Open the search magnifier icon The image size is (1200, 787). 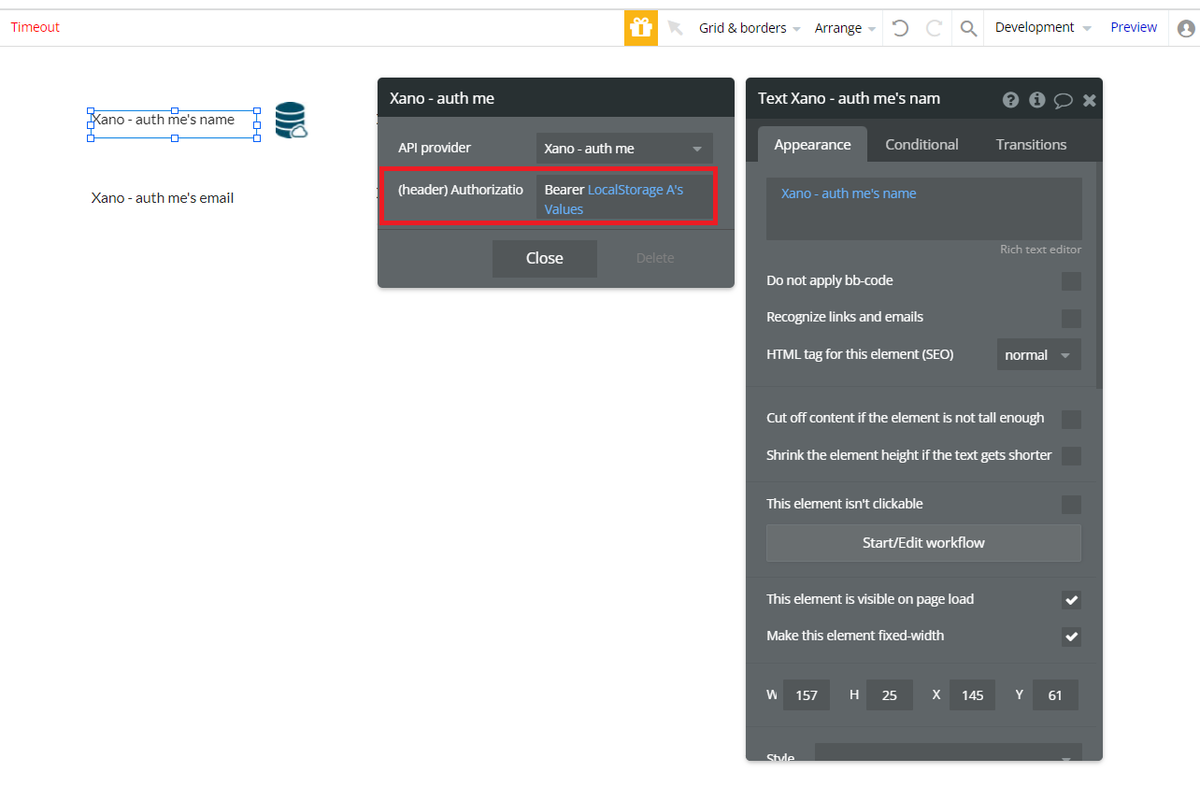point(968,28)
